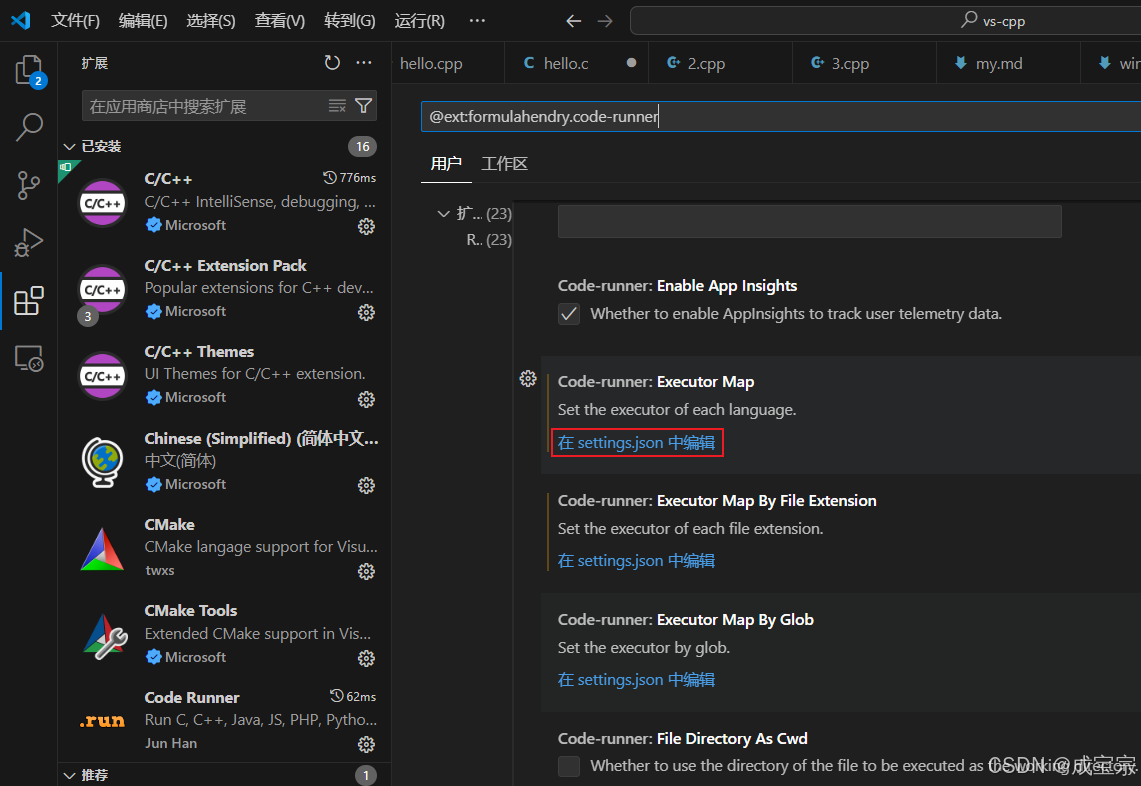Click the installed count badge 16
The width and height of the screenshot is (1141, 786).
pos(362,146)
